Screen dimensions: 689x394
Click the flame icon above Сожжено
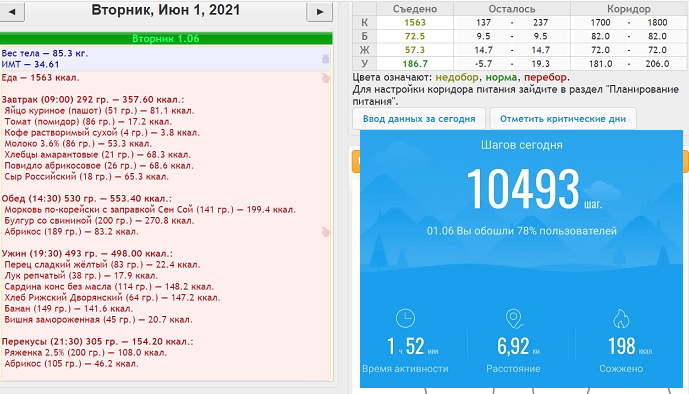621,319
